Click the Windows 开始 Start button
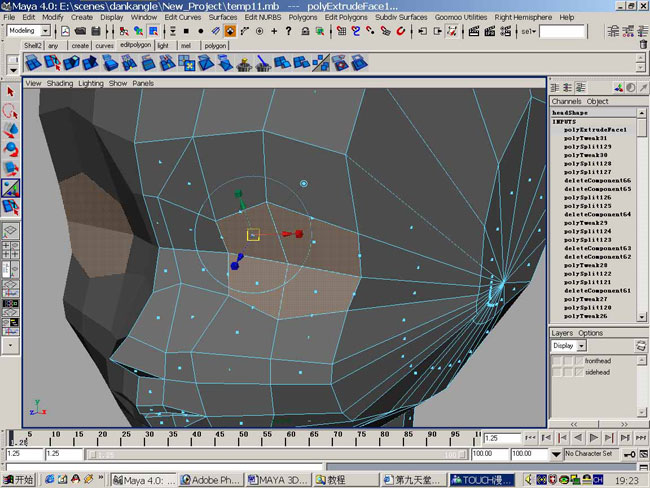The height and width of the screenshot is (488, 650). (x=18, y=480)
